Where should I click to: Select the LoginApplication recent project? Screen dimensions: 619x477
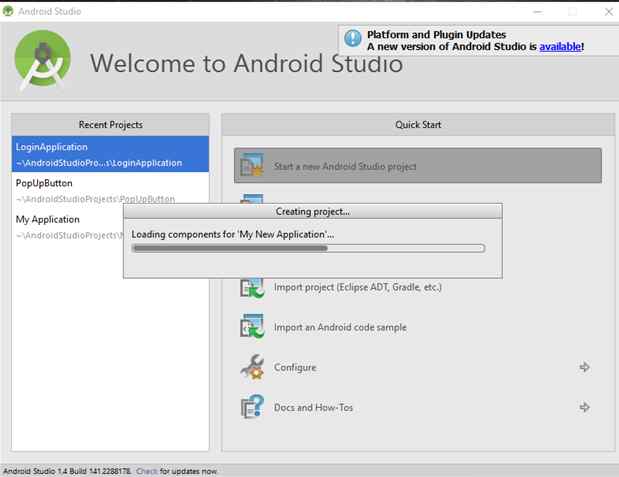[x=110, y=154]
